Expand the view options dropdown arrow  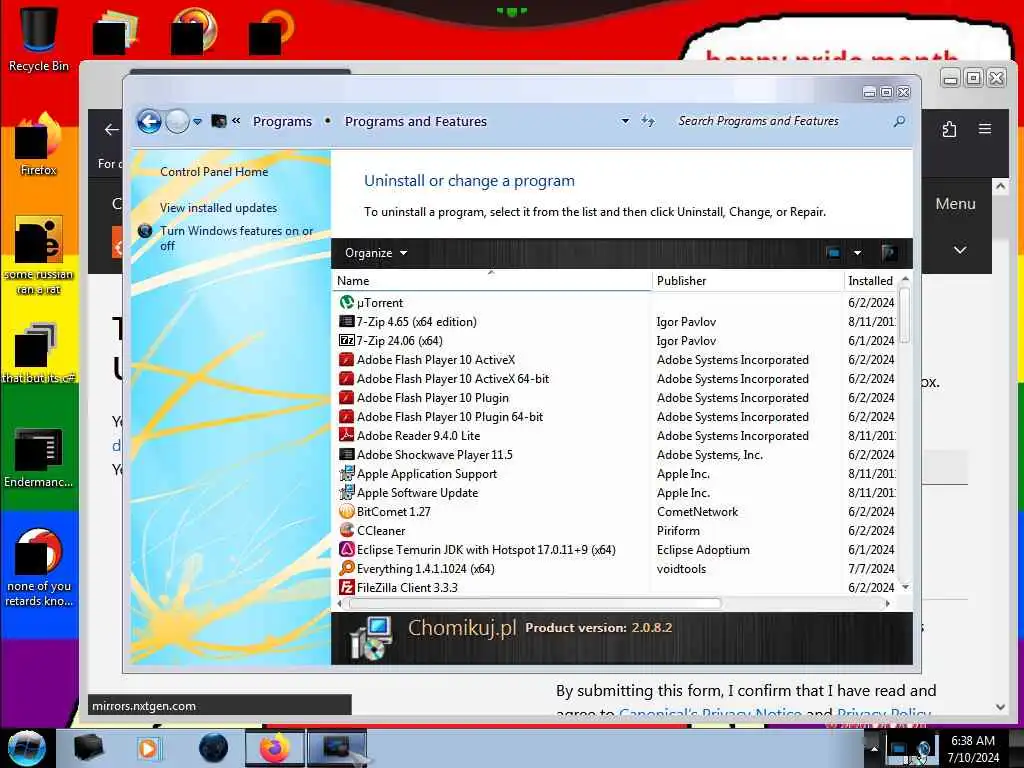[x=857, y=253]
